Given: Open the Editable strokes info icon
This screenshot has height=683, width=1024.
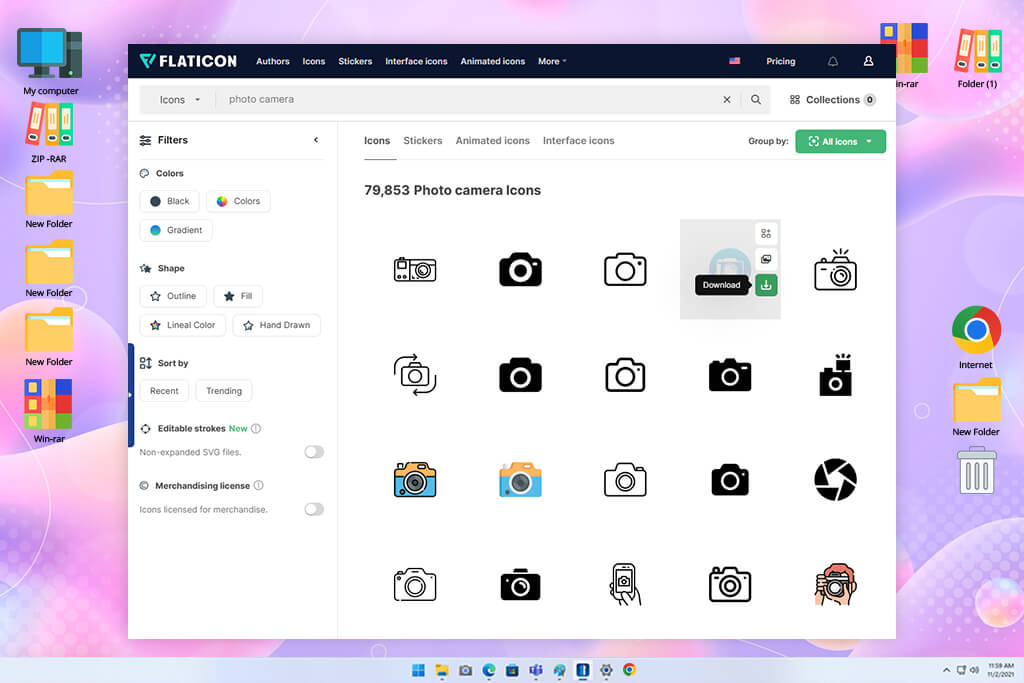Looking at the screenshot, I should (x=256, y=428).
